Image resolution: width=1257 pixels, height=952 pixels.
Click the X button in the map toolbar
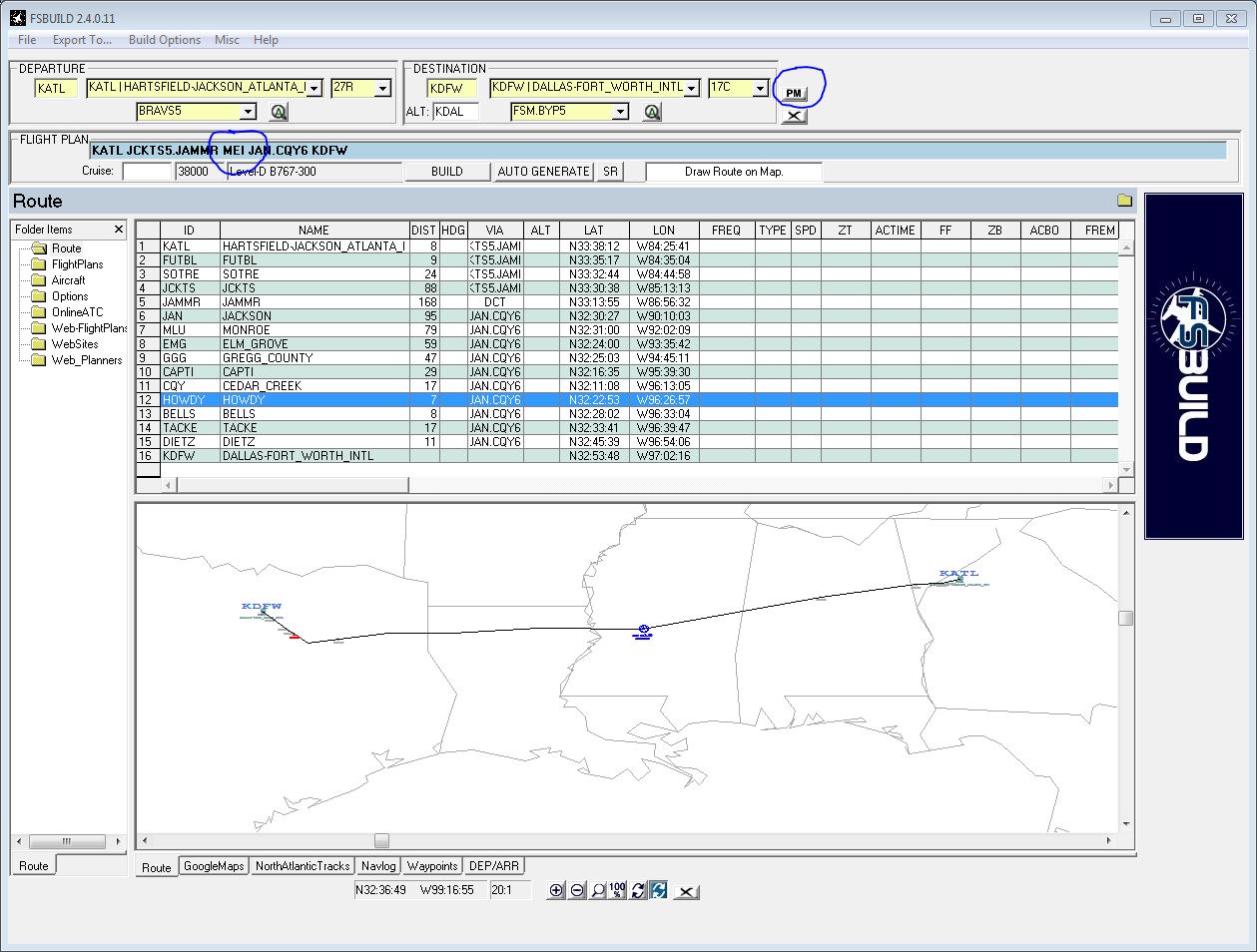pos(686,891)
